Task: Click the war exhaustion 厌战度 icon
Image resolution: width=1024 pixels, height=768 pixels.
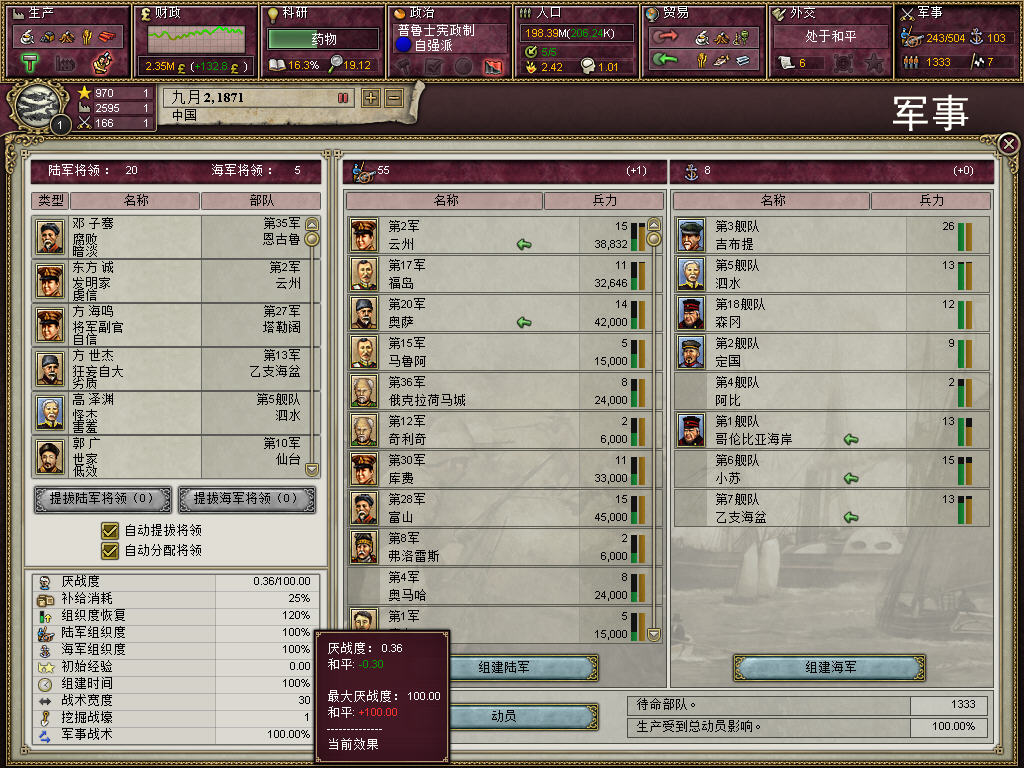Action: pos(44,582)
